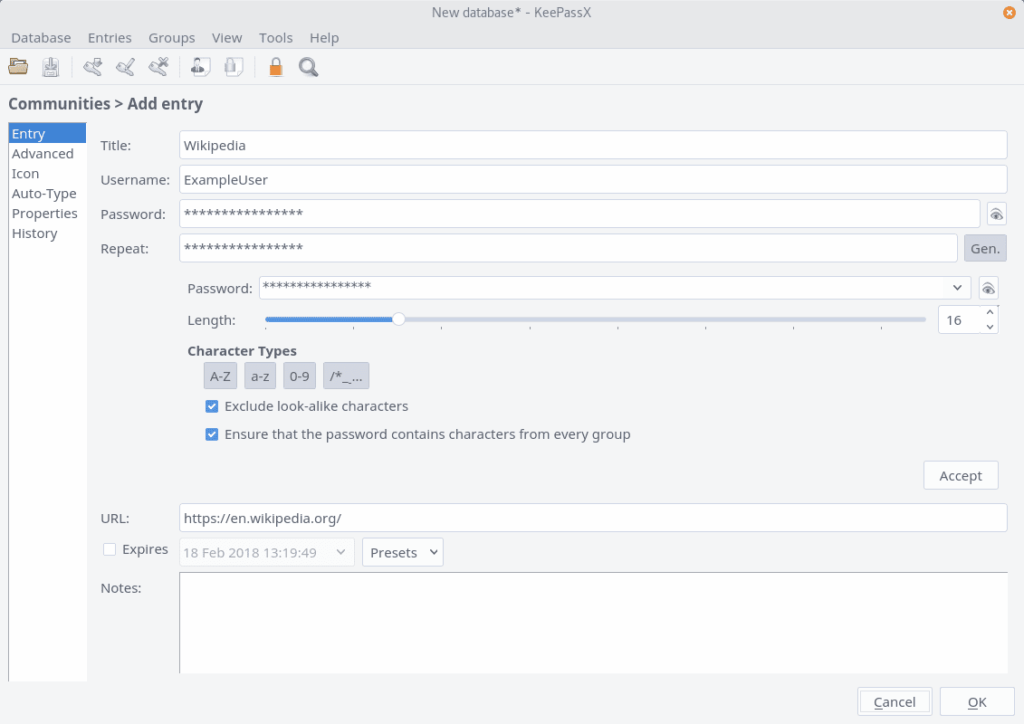Click the Gen. password generator button

coord(985,248)
